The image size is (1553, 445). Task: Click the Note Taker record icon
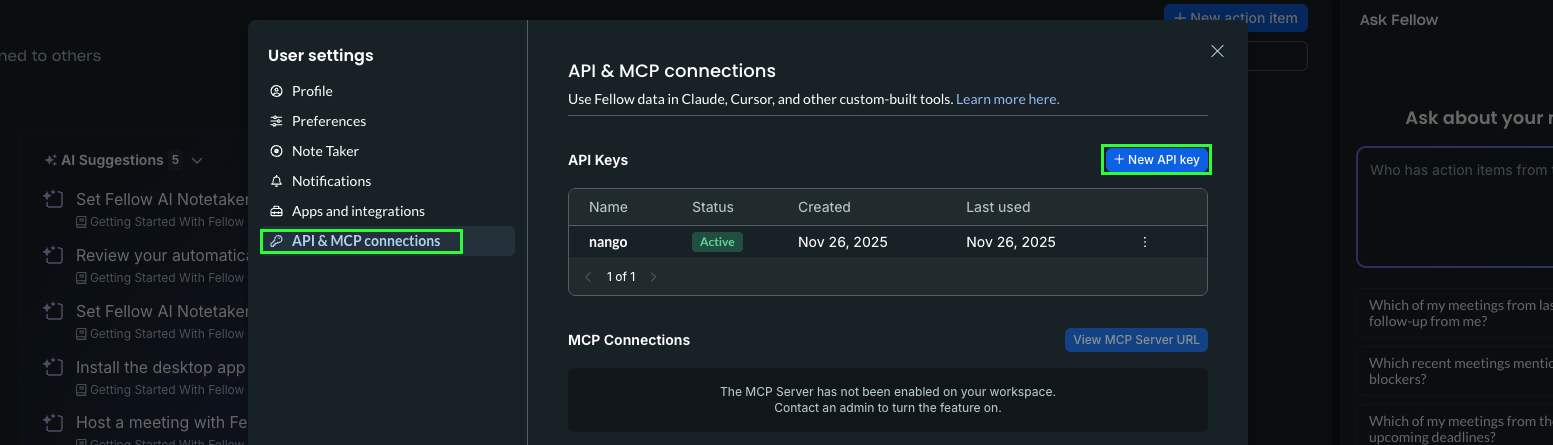click(276, 151)
